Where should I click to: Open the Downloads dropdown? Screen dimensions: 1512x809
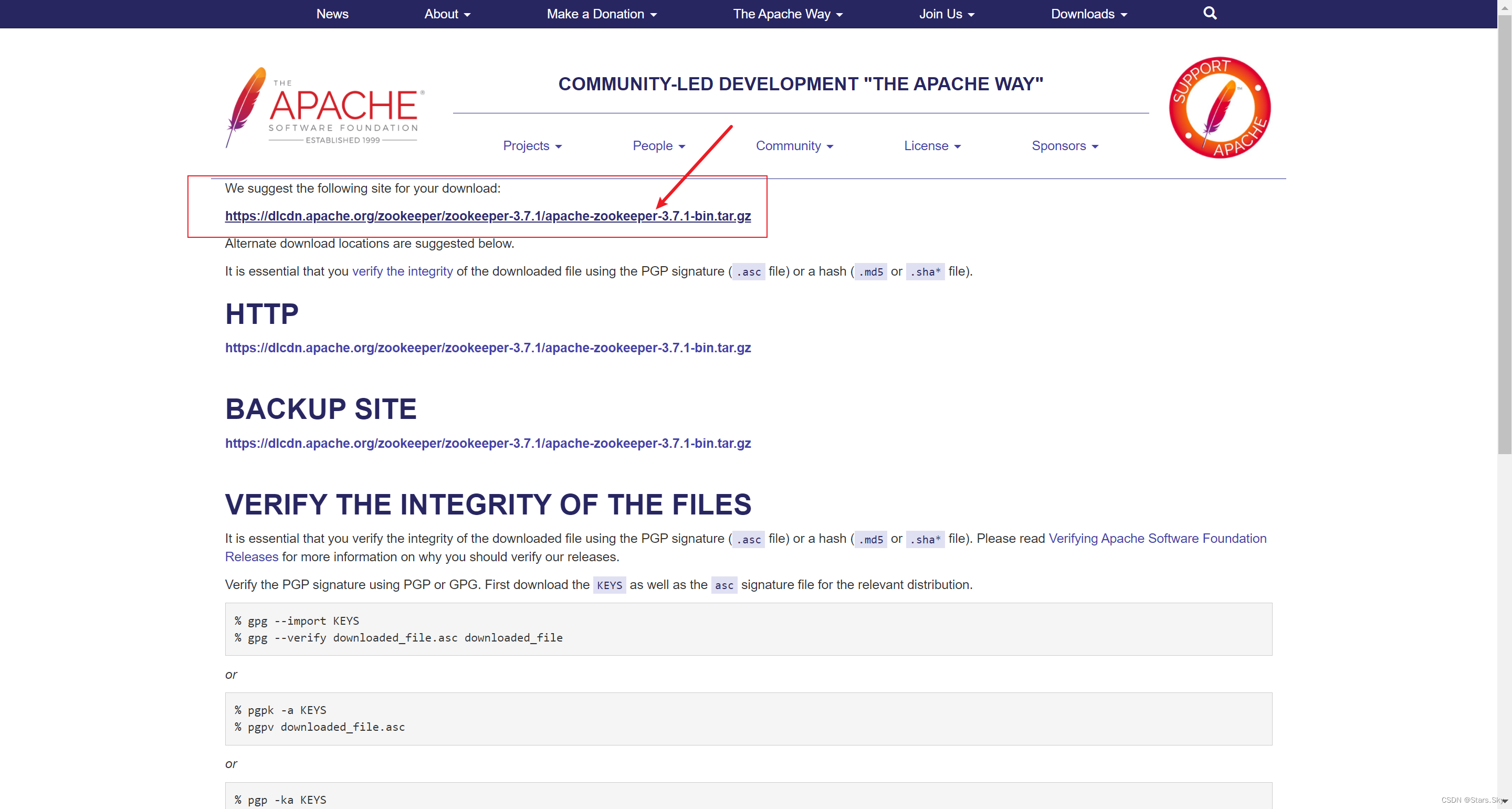pyautogui.click(x=1089, y=14)
